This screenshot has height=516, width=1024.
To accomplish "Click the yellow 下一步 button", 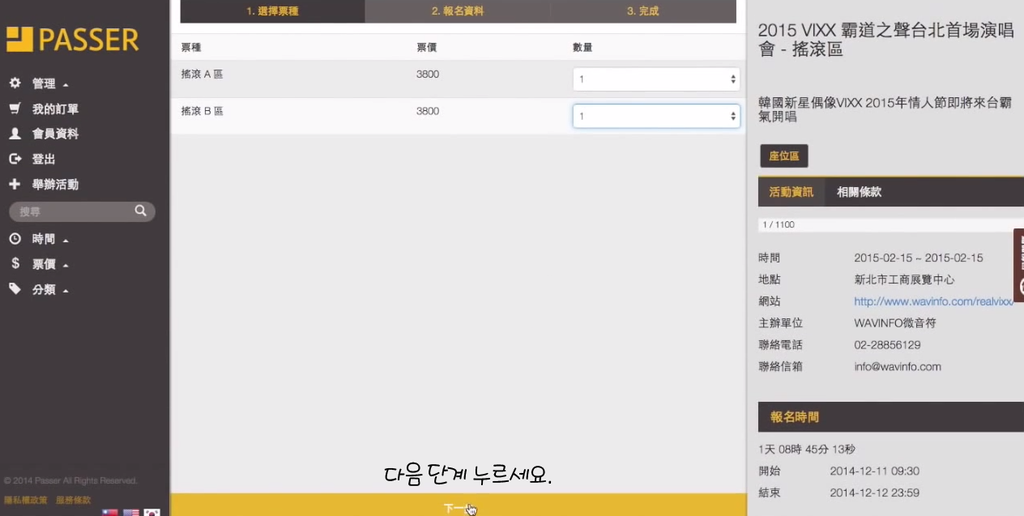I will 458,505.
